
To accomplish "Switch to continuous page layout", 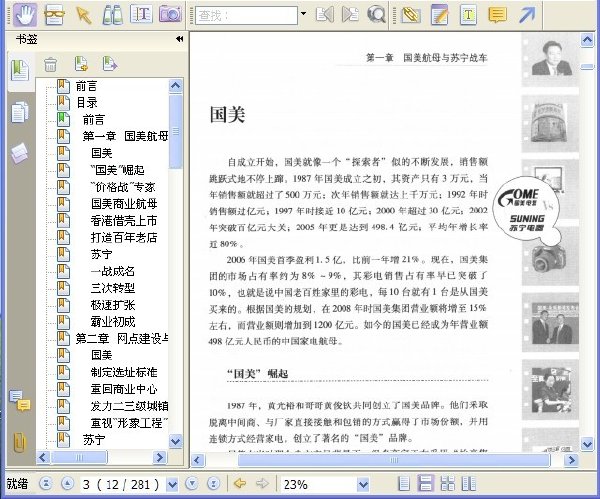I will pos(425,483).
